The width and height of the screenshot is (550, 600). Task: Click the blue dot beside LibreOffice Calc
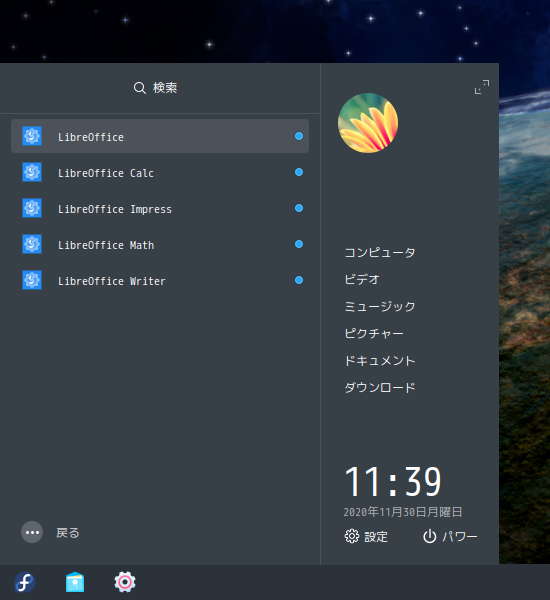(299, 172)
